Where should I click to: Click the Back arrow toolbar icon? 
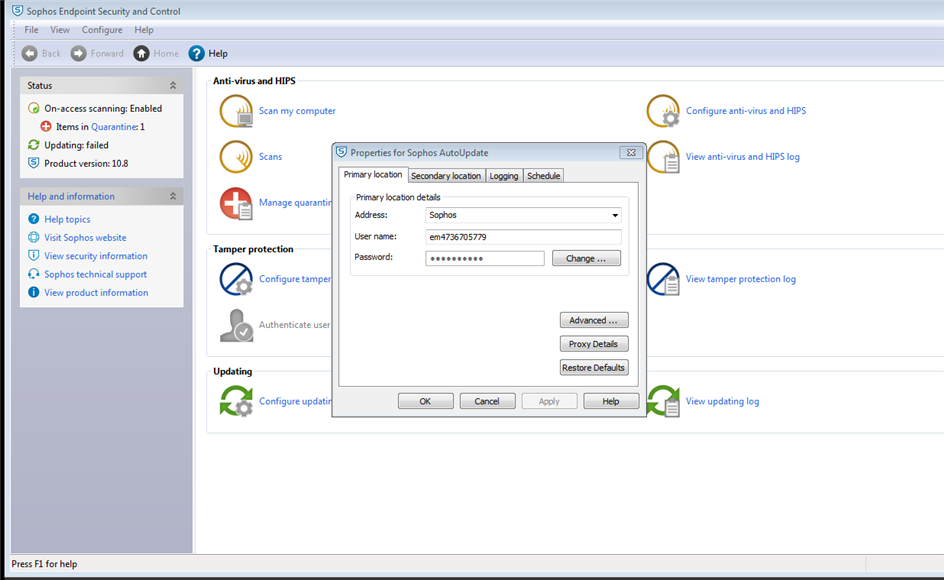pos(30,54)
